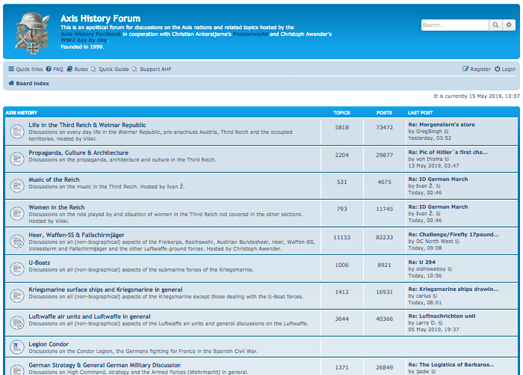Open last post Re: Kriegsmarine ships drawin...
The width and height of the screenshot is (523, 375).
coord(454,289)
